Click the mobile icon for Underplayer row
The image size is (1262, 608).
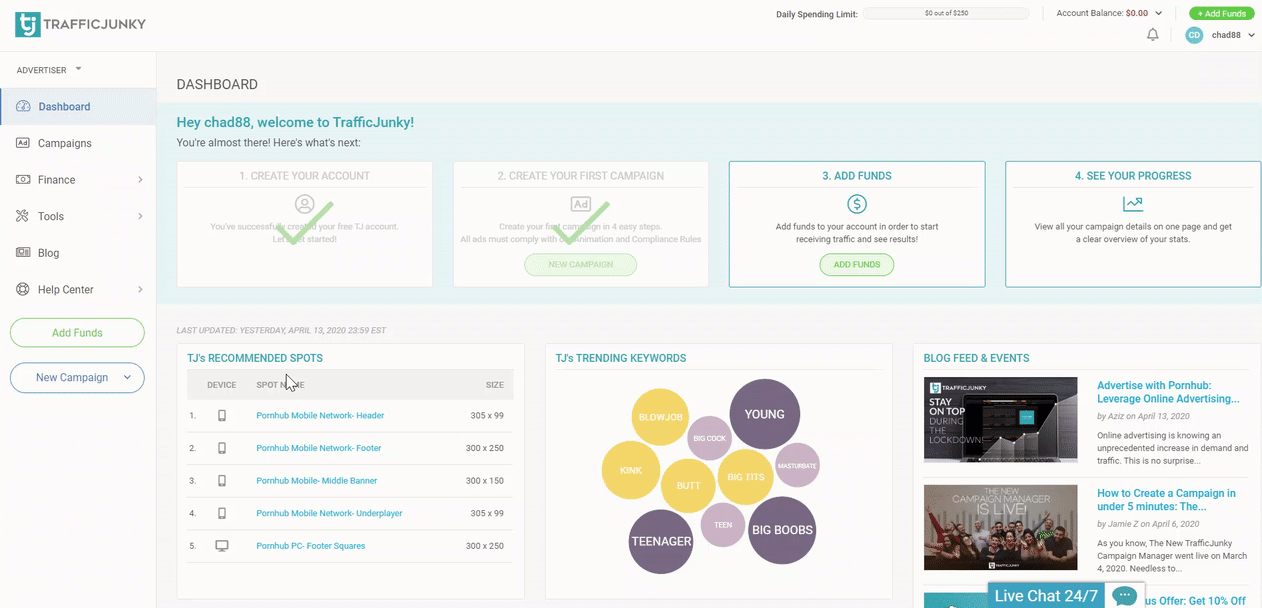point(222,513)
